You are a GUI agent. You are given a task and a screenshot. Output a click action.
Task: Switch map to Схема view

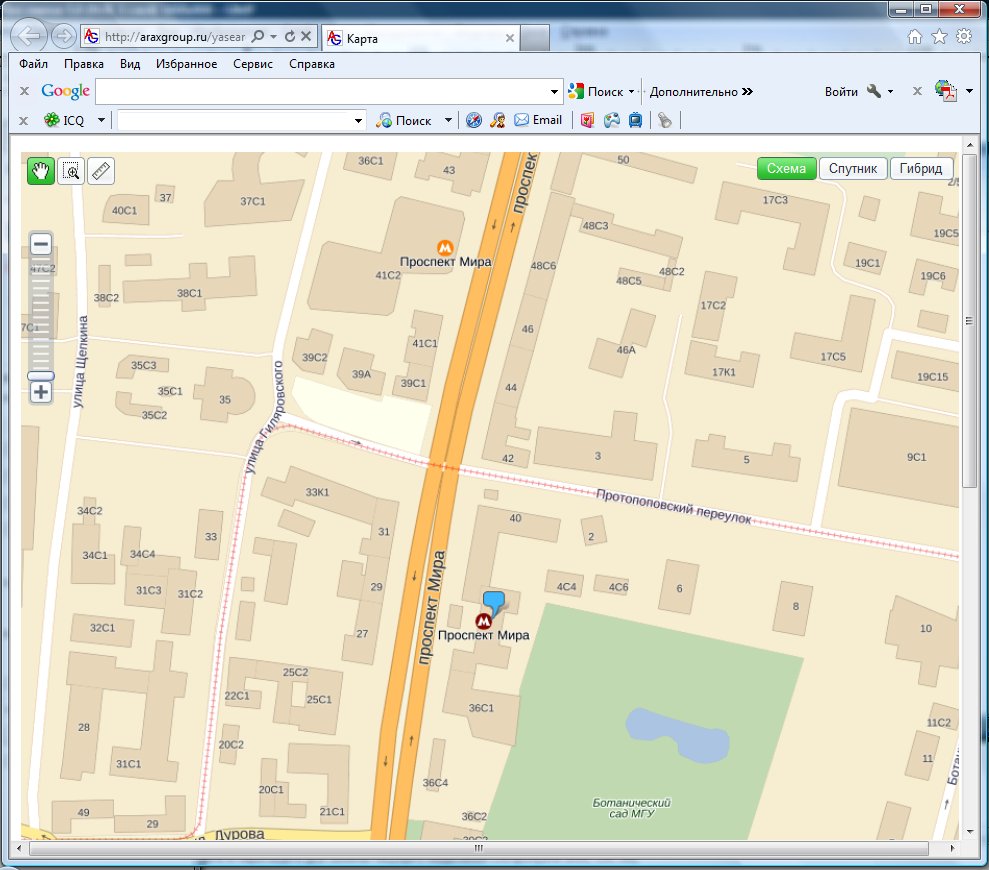tap(786, 169)
